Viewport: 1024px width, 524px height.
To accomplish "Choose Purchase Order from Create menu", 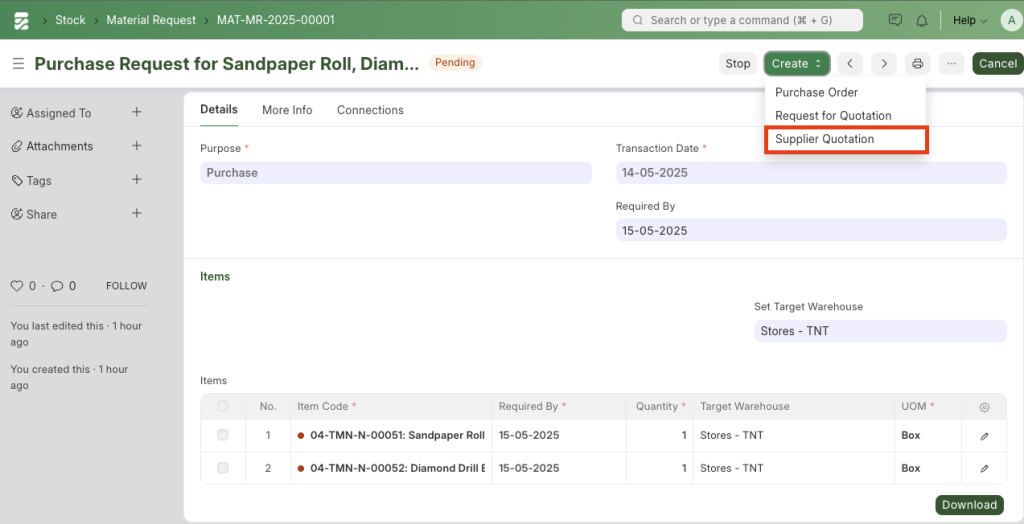I will pyautogui.click(x=816, y=92).
